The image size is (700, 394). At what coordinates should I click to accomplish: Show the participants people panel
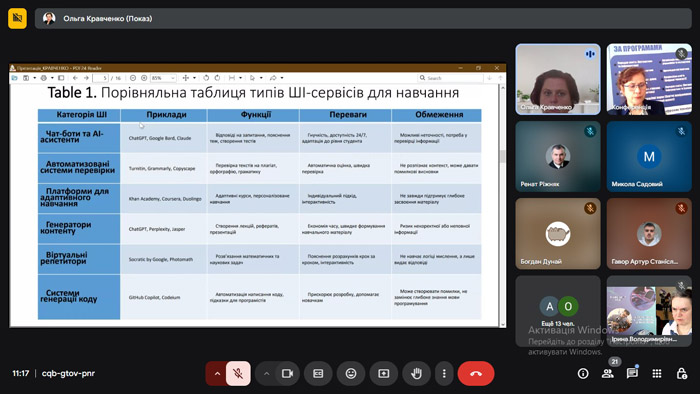click(608, 373)
